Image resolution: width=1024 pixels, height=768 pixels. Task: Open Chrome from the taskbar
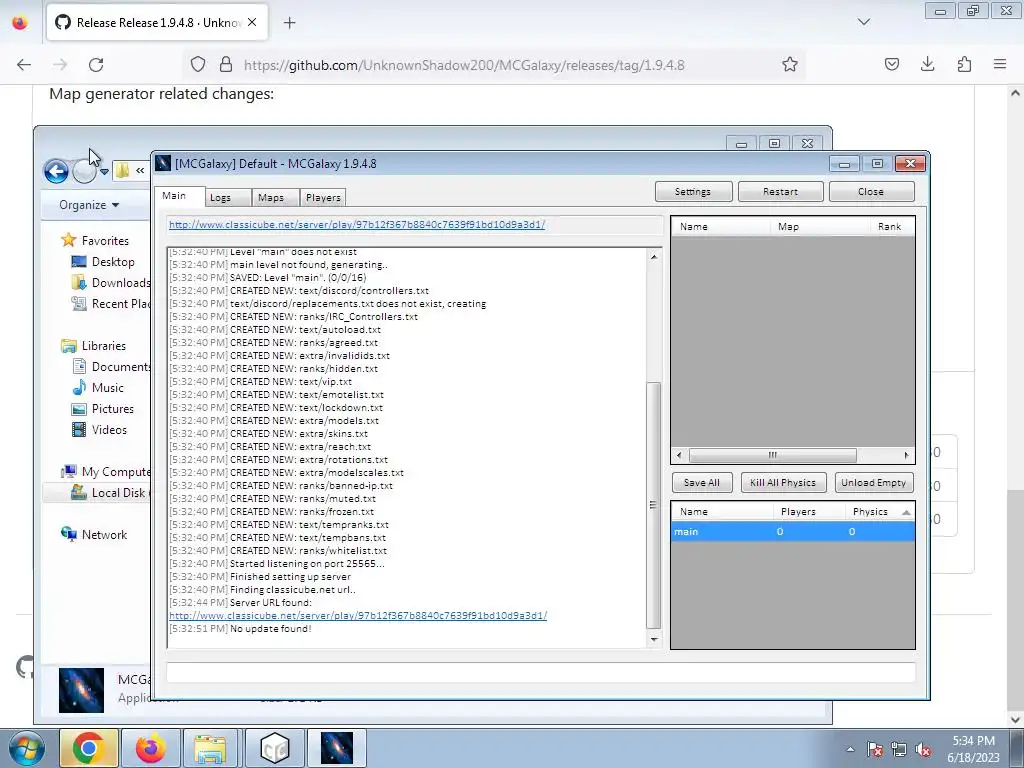(x=89, y=748)
